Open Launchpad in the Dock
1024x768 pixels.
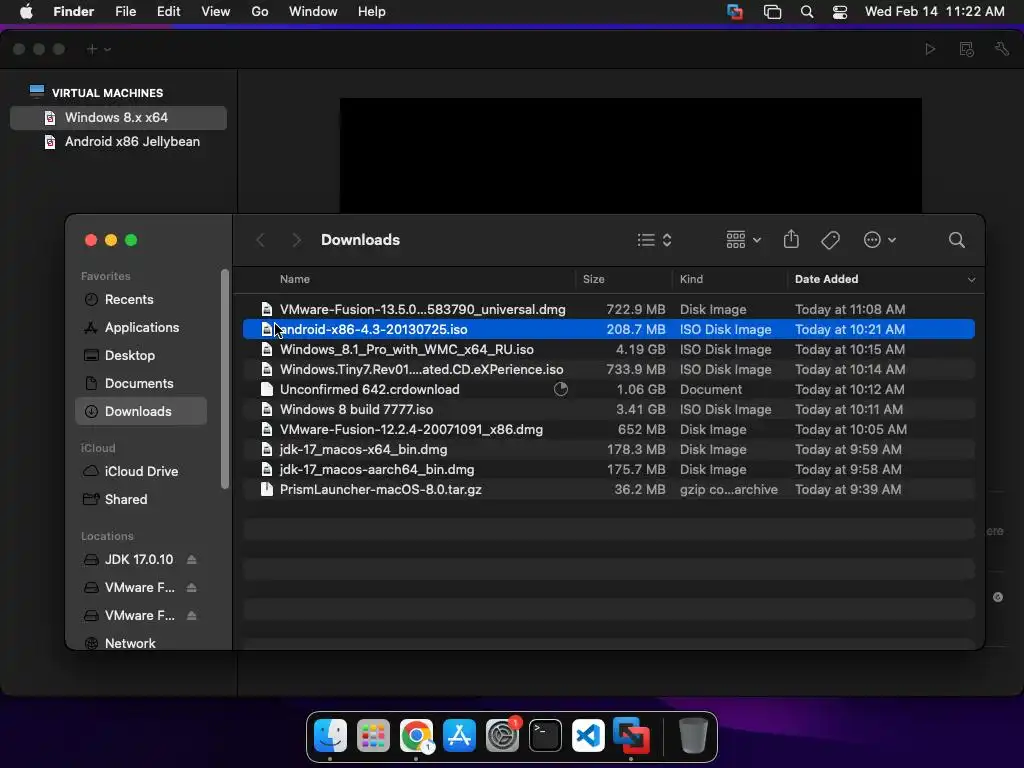tap(374, 736)
